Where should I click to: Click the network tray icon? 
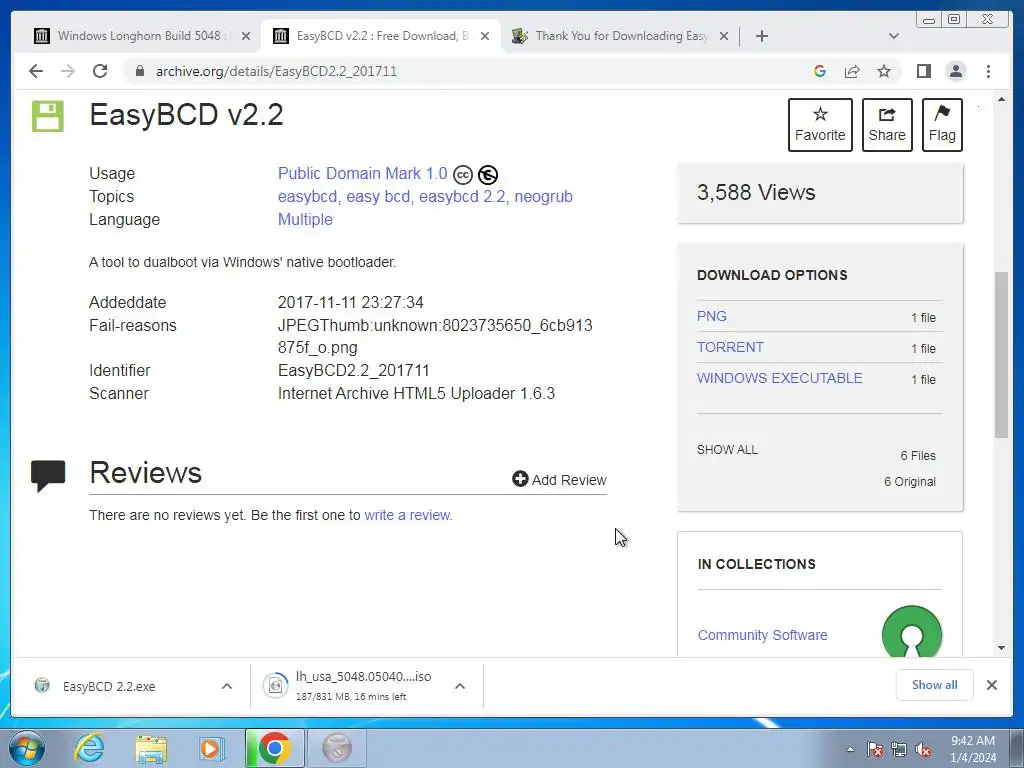coord(899,750)
